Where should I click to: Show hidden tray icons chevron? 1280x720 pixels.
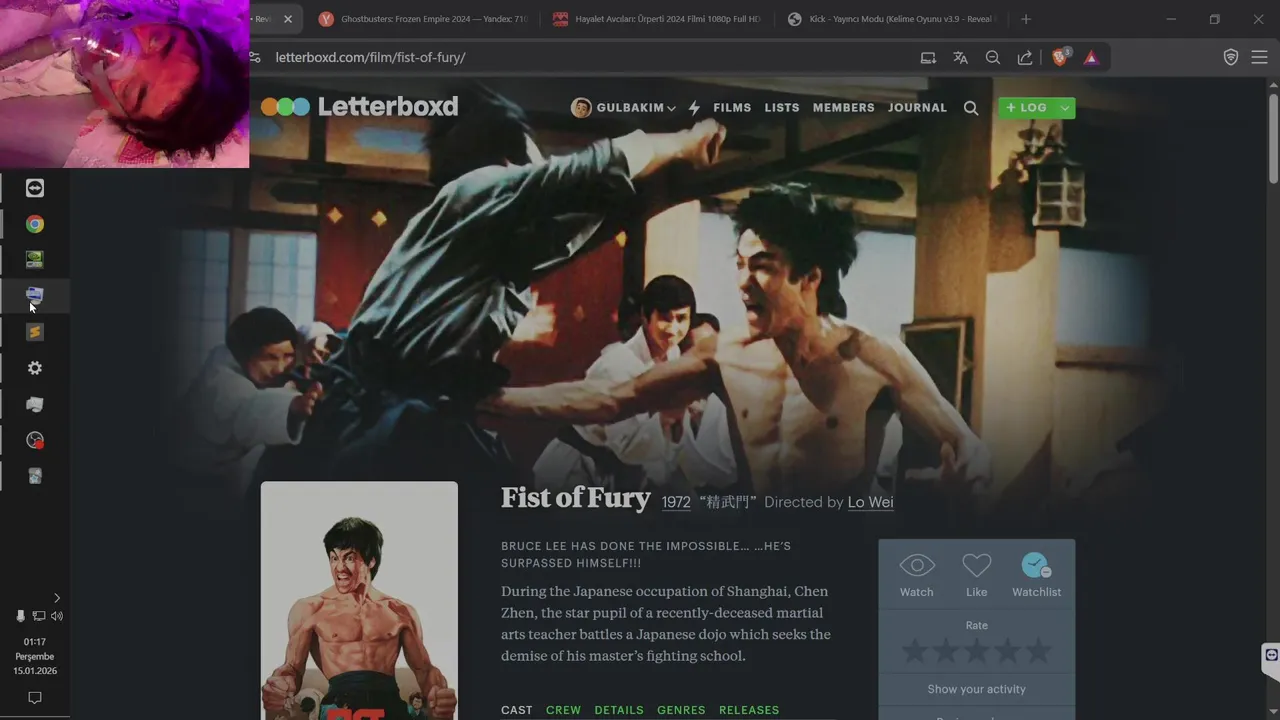[x=56, y=598]
